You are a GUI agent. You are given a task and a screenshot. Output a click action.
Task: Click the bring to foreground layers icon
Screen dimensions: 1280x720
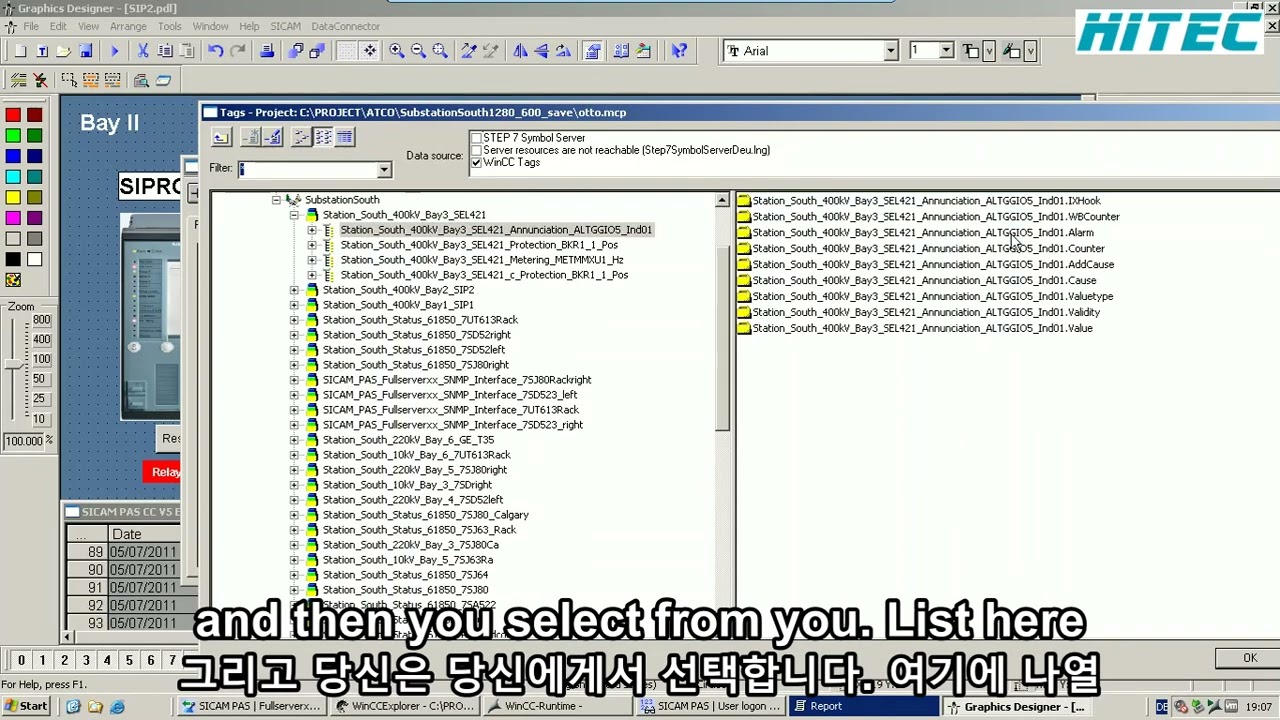point(296,51)
